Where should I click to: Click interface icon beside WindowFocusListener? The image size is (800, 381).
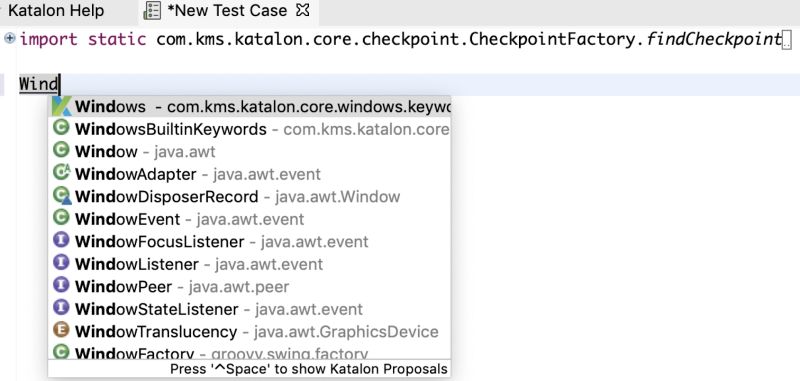tap(61, 240)
